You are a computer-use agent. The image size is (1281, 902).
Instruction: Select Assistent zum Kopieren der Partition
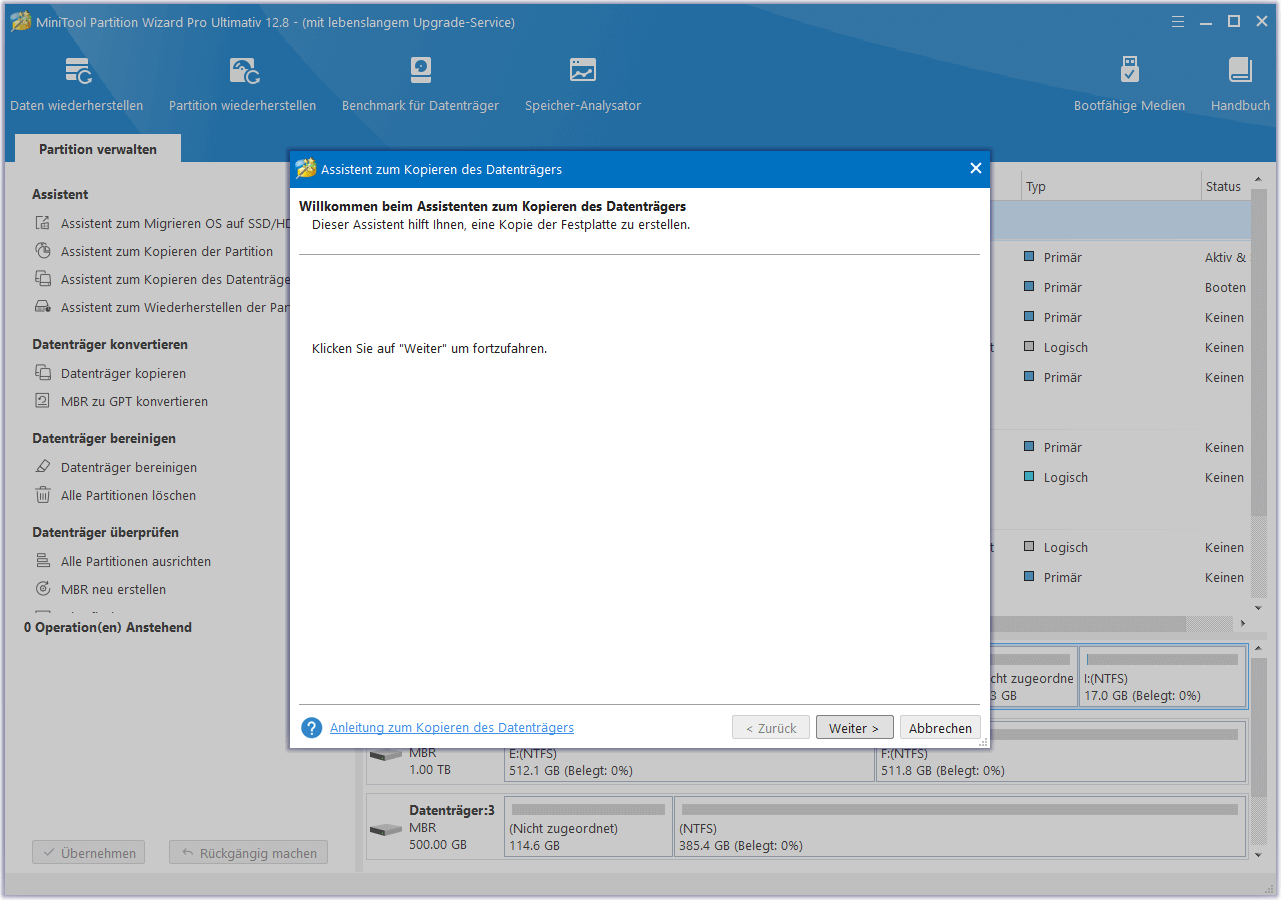click(167, 252)
